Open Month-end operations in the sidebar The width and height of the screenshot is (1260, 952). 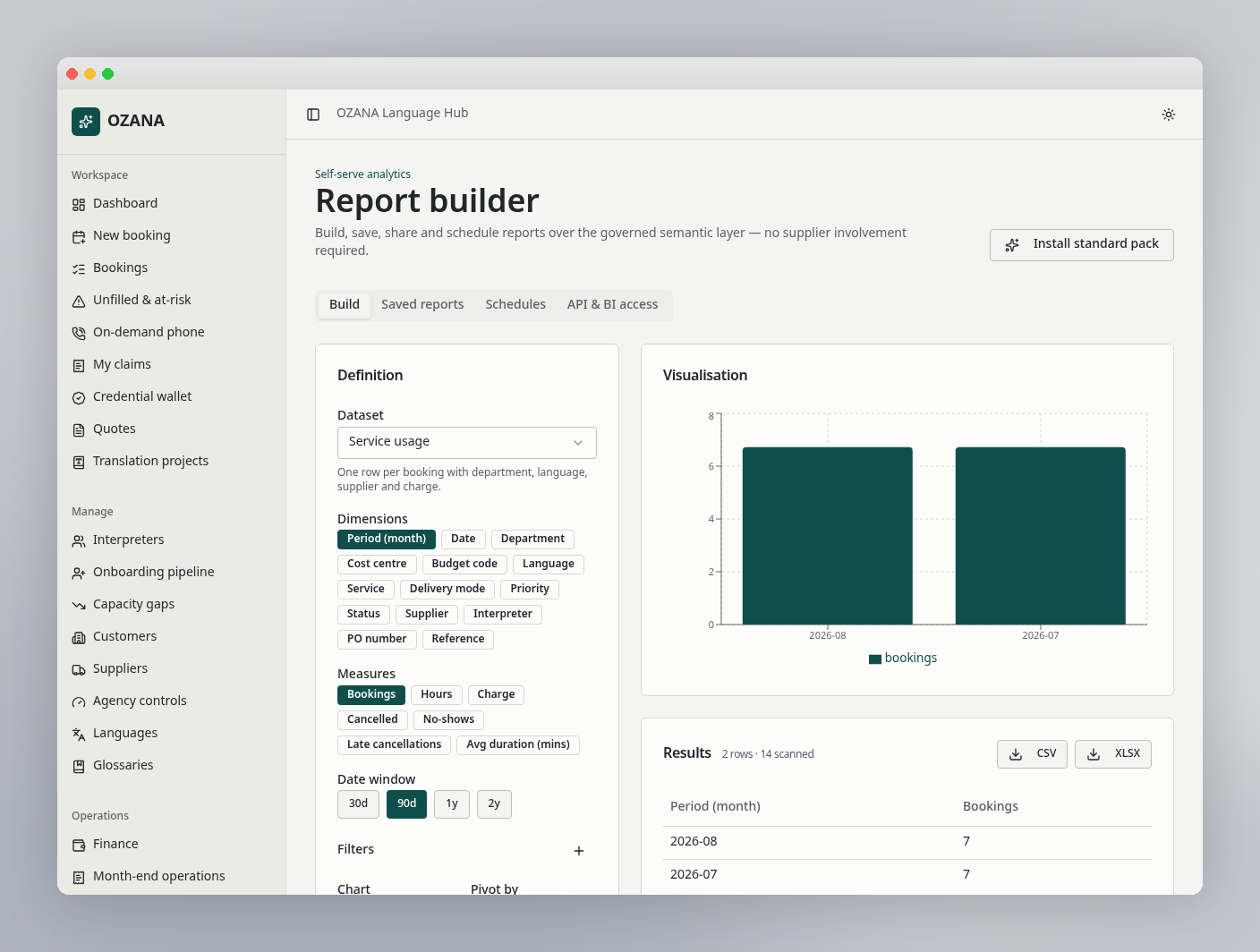(172, 877)
